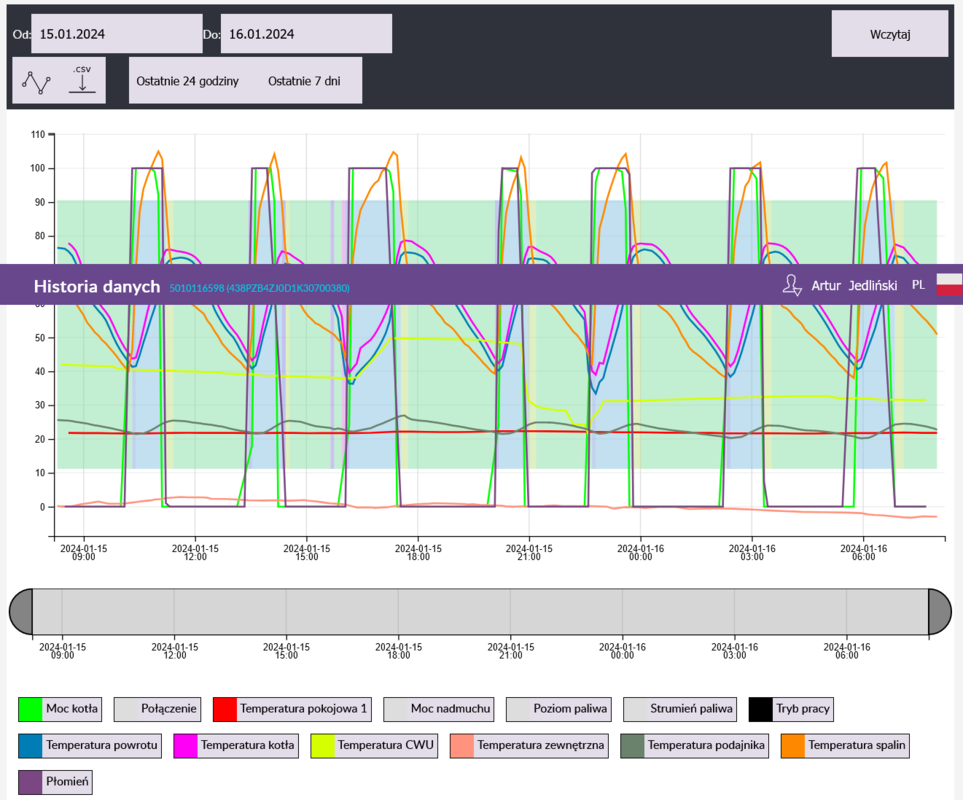
Task: Click the line chart view icon
Action: [x=37, y=82]
